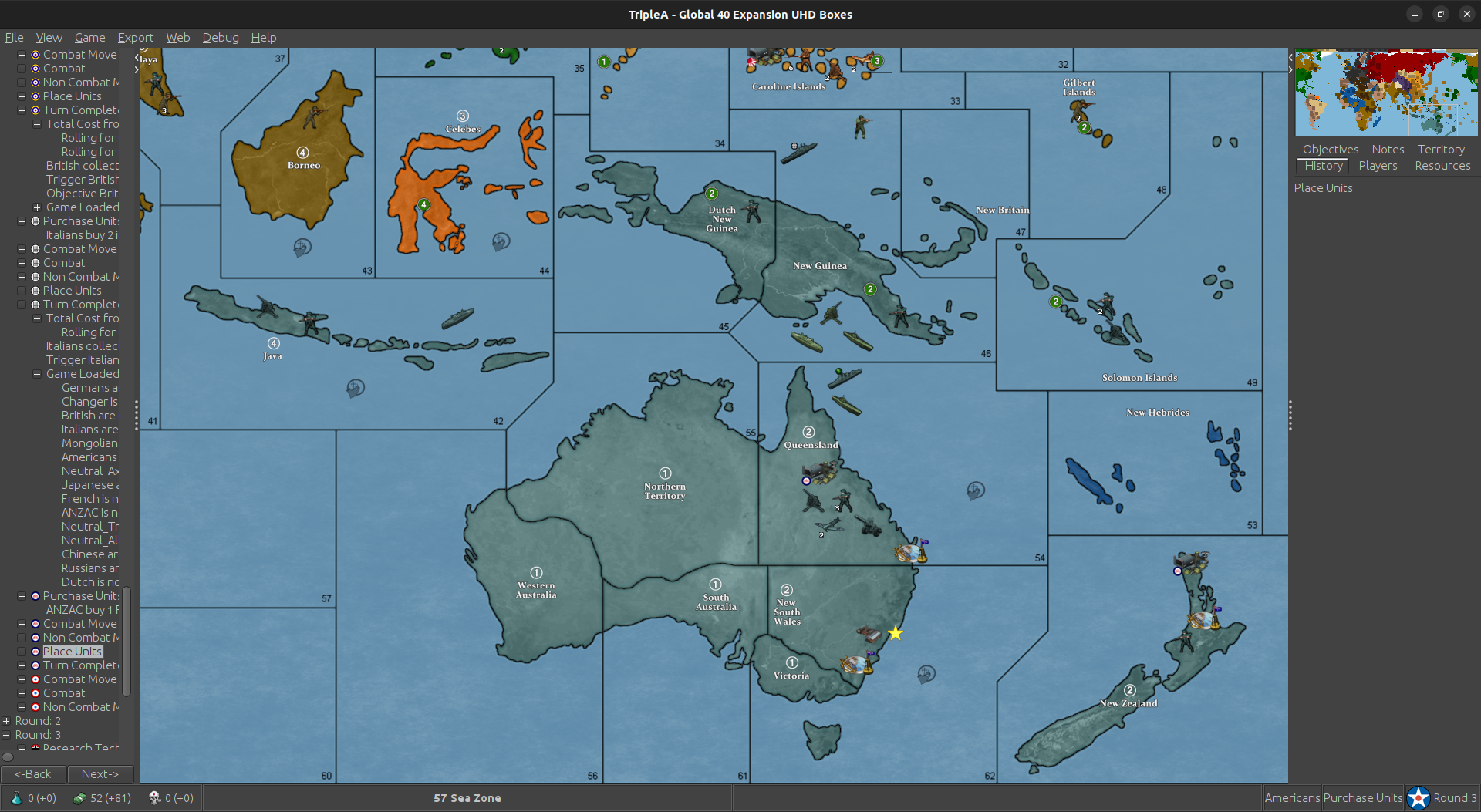This screenshot has height=812, width=1481.
Task: Select the 'ANZAC buy 1' history entry
Action: point(83,610)
